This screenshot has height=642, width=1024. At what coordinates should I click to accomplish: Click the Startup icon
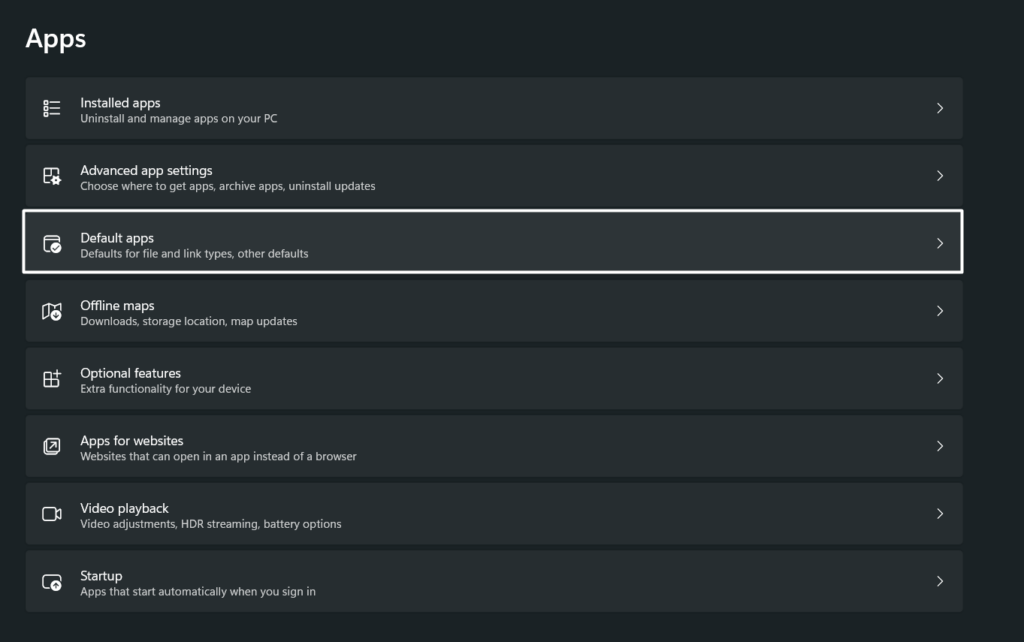pyautogui.click(x=52, y=581)
